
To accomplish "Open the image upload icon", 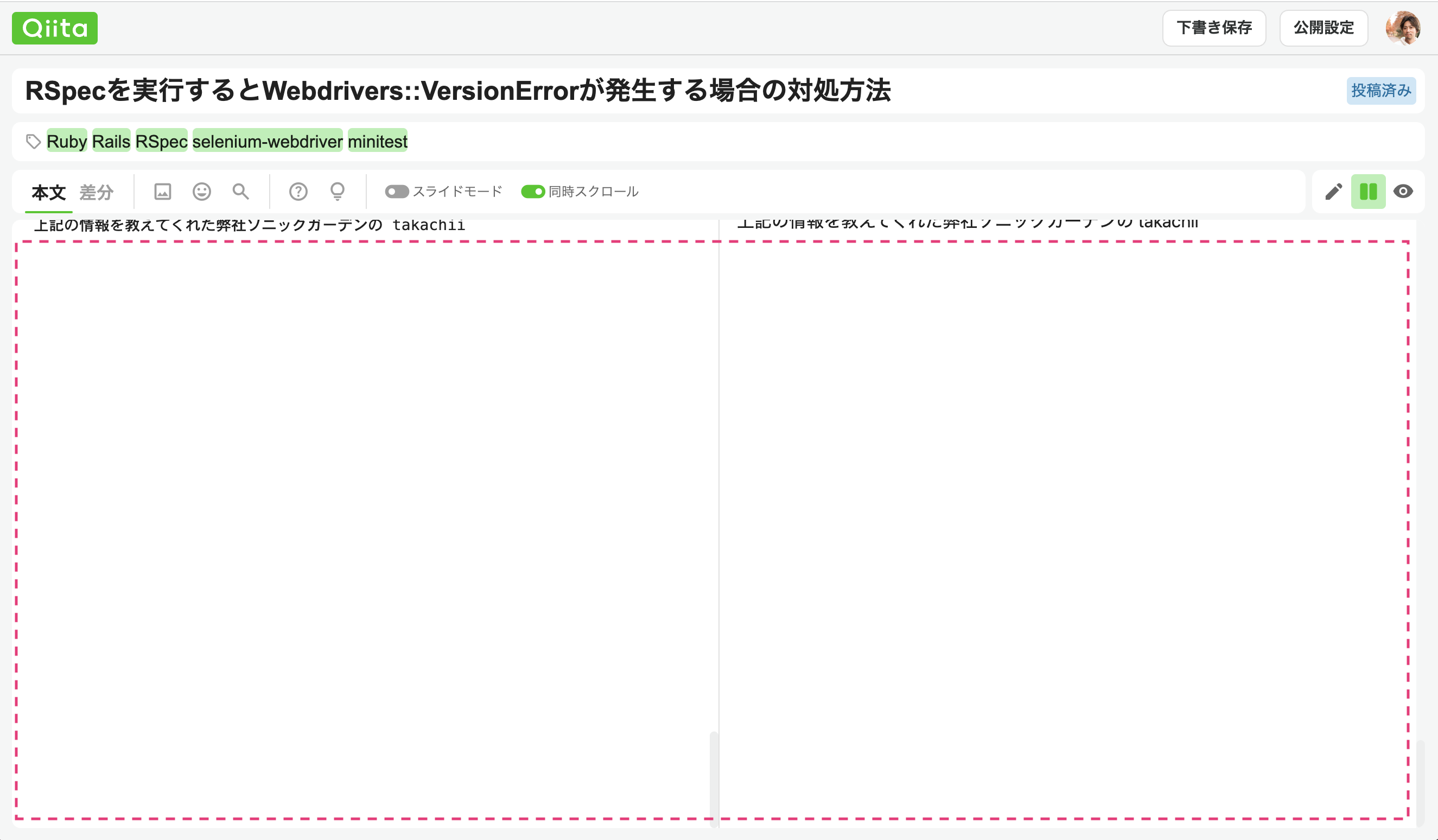I will tap(162, 192).
